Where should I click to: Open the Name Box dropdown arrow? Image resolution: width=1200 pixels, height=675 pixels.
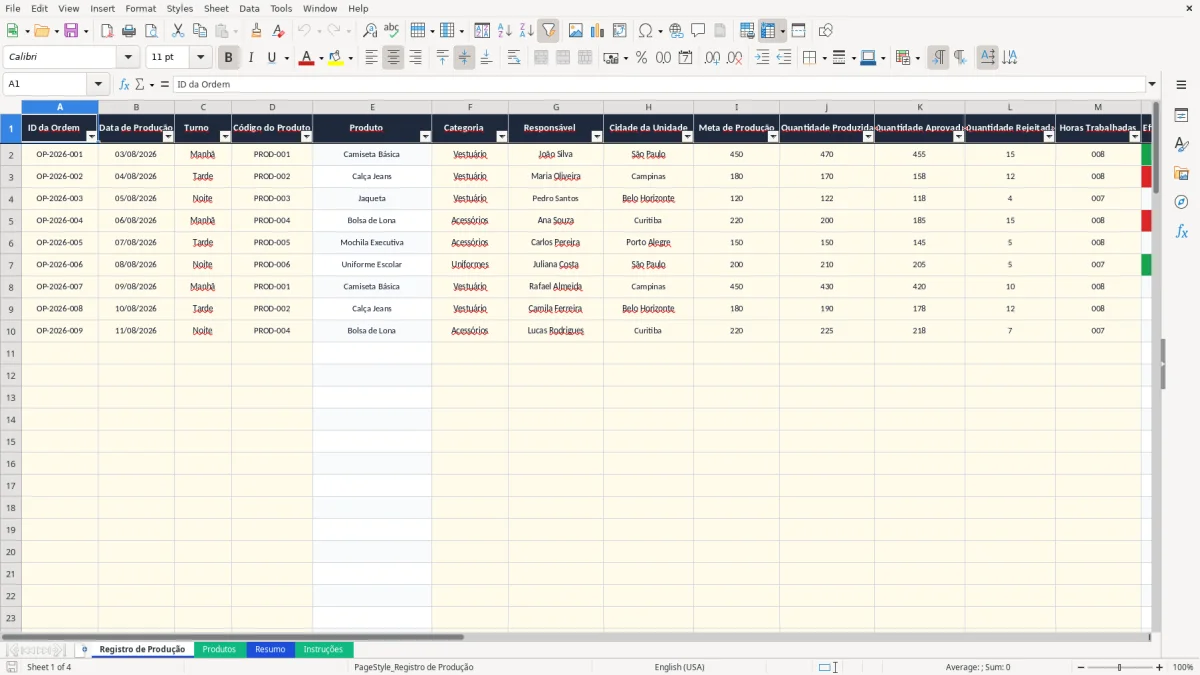tap(98, 84)
